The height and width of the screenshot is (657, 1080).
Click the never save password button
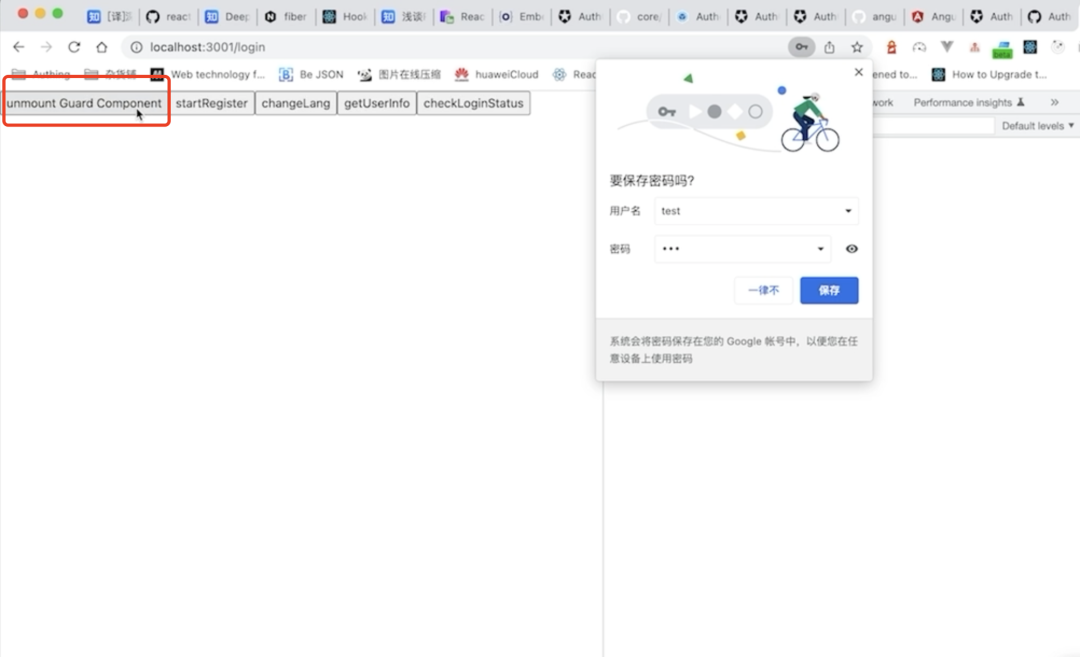click(x=763, y=290)
